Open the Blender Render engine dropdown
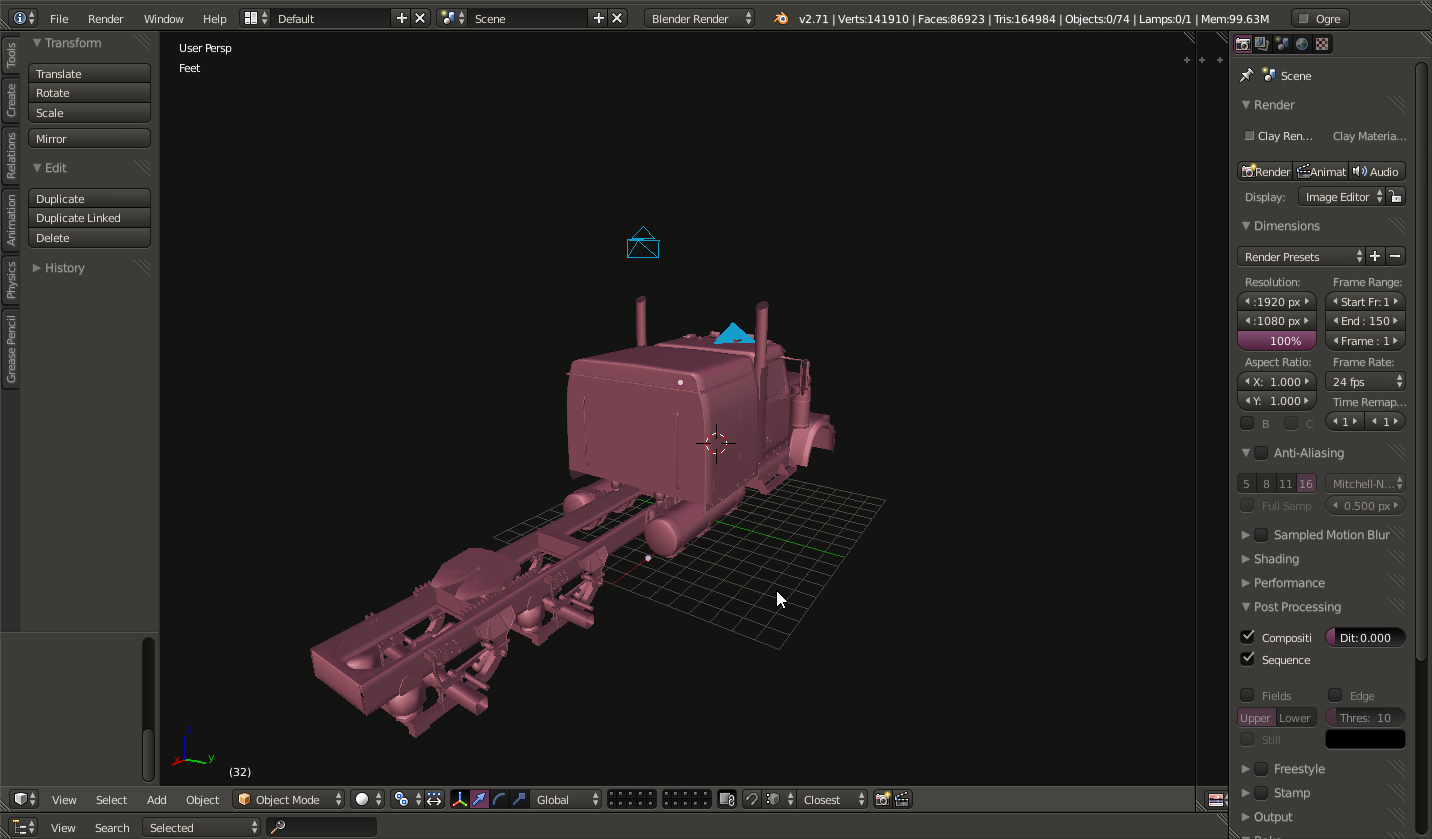 tap(700, 18)
